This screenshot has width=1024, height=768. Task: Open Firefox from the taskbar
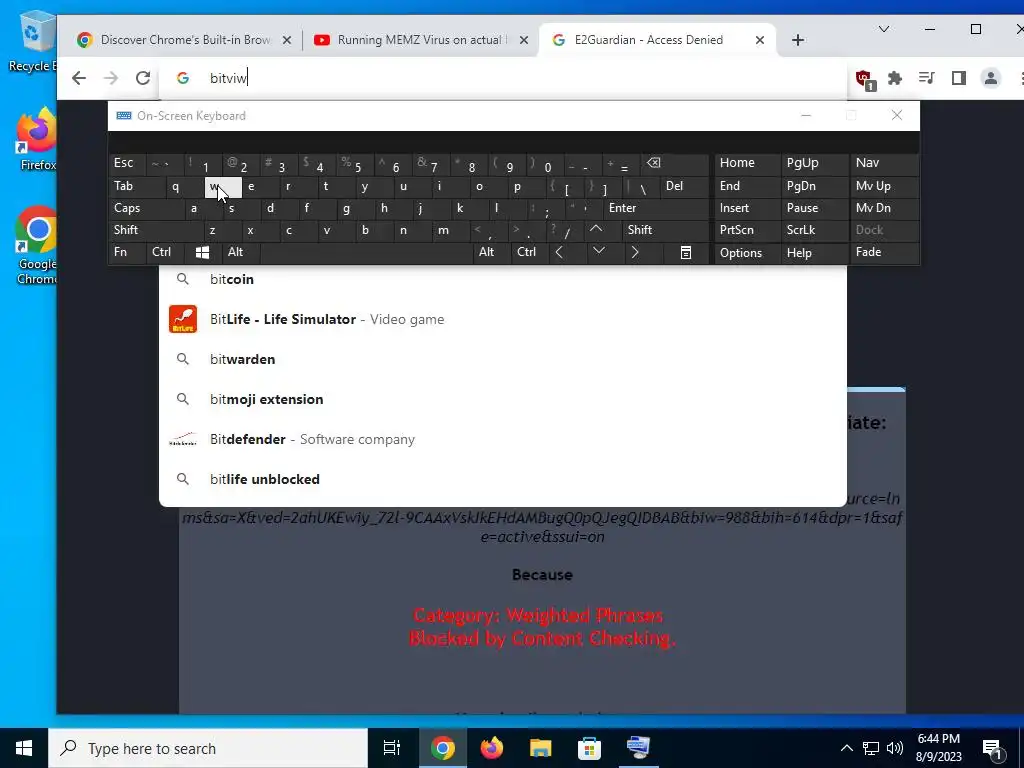(x=492, y=748)
